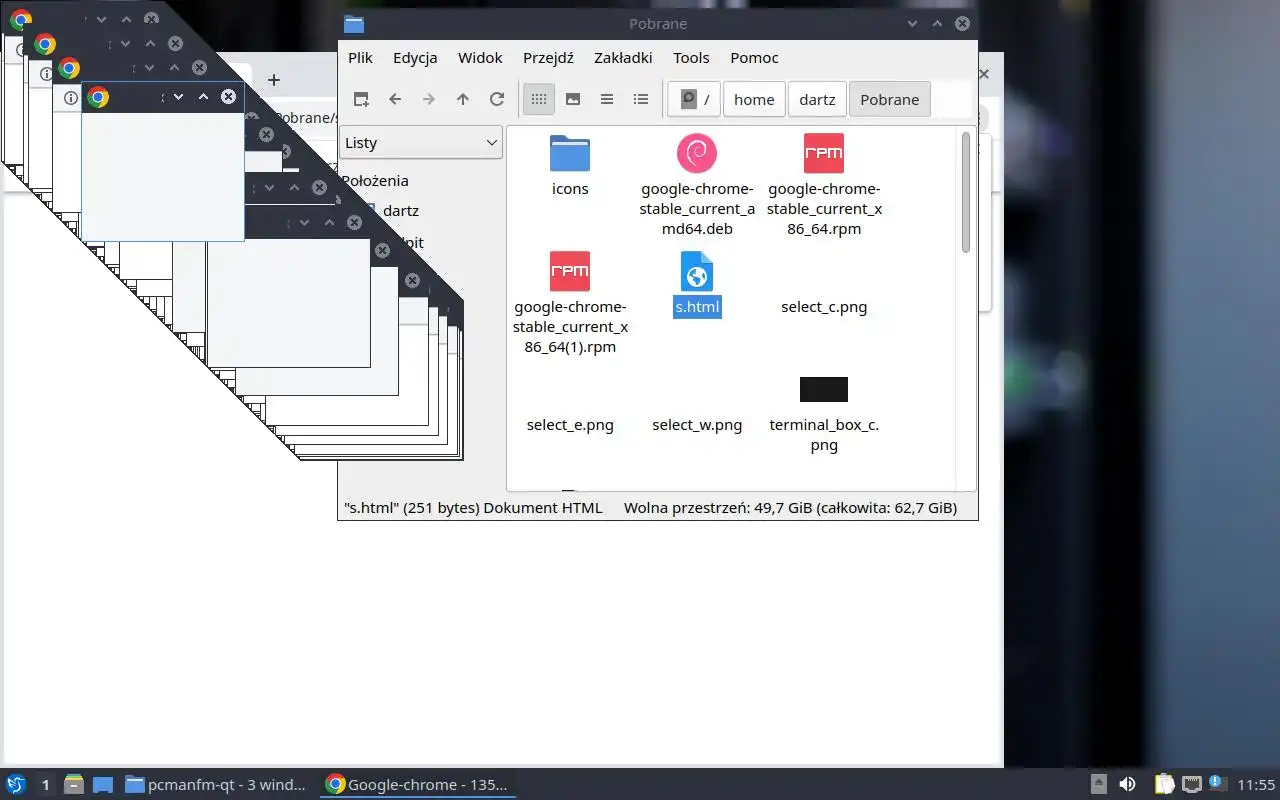This screenshot has width=1280, height=800.
Task: Click site info icon beside frontmost popup
Action: 71,97
